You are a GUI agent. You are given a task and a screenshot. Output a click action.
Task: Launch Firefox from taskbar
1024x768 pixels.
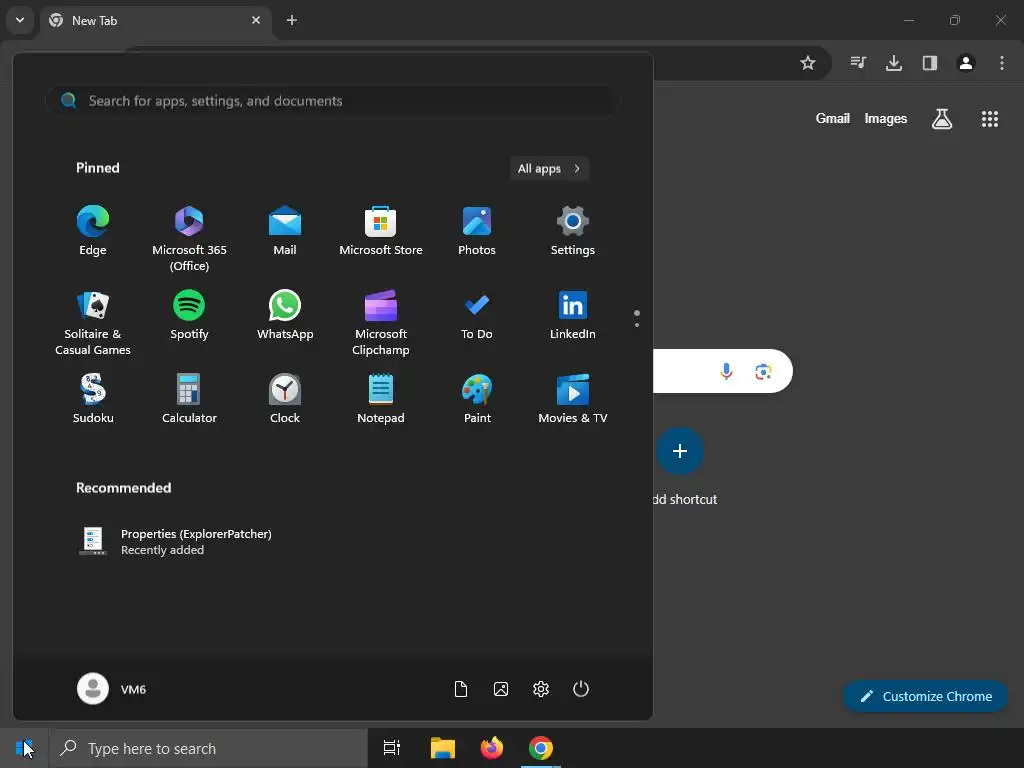(x=492, y=748)
